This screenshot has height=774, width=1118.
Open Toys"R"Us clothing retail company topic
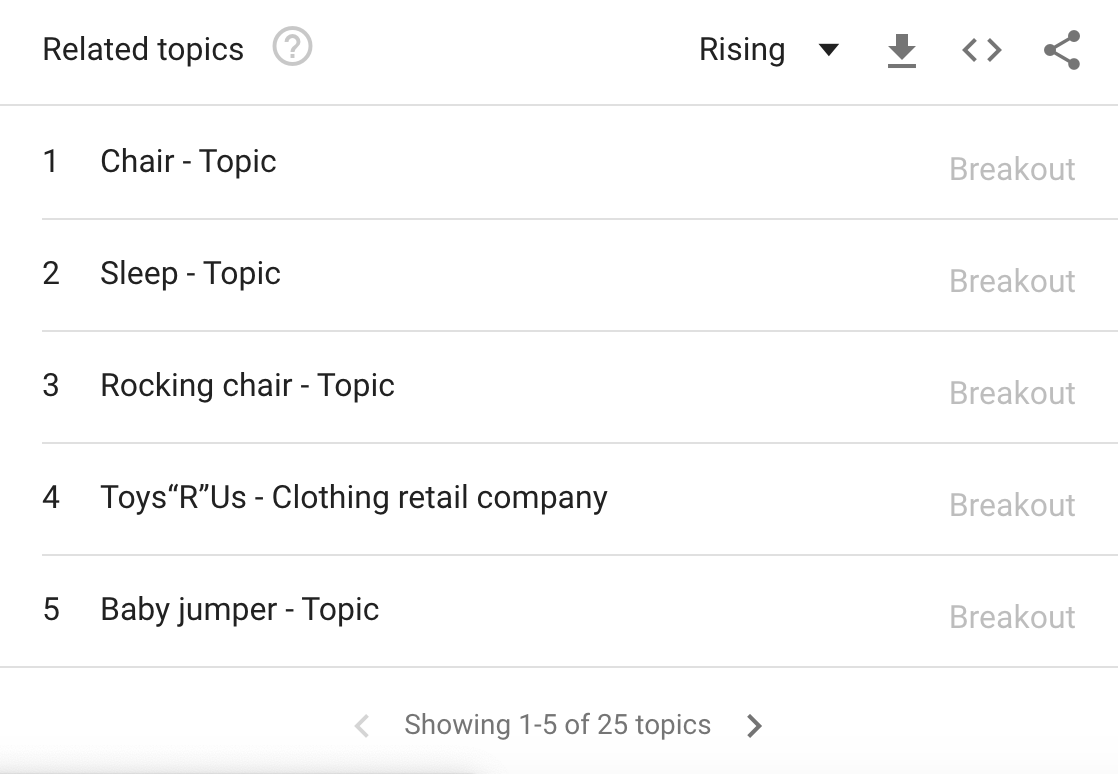(353, 498)
